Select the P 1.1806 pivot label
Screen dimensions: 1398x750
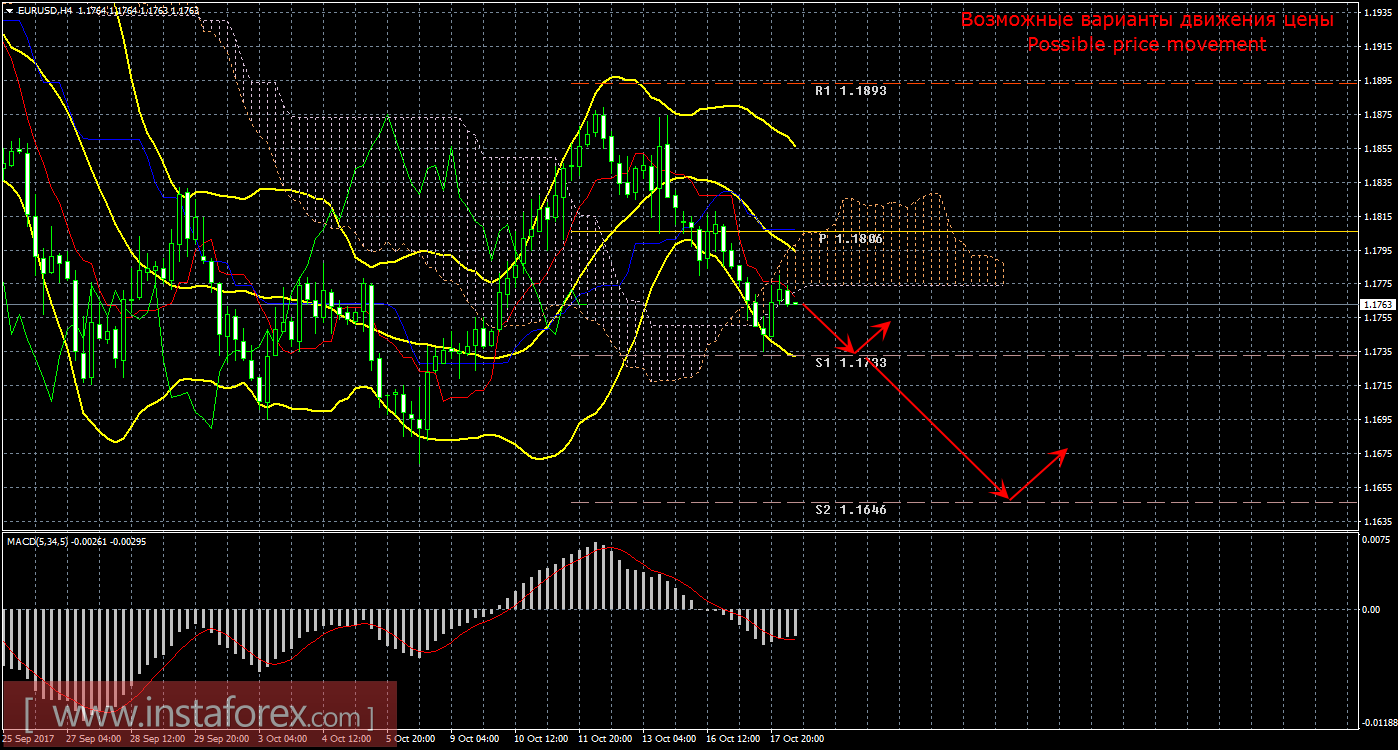click(850, 239)
